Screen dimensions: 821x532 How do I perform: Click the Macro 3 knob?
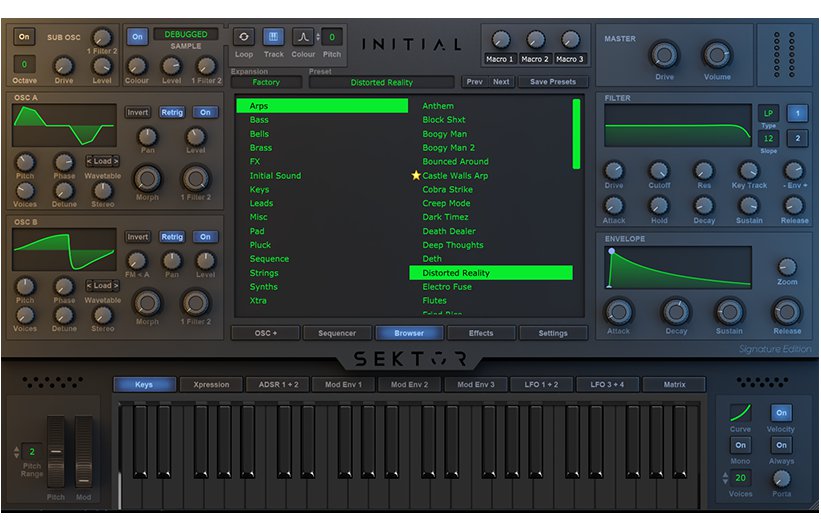(x=570, y=40)
